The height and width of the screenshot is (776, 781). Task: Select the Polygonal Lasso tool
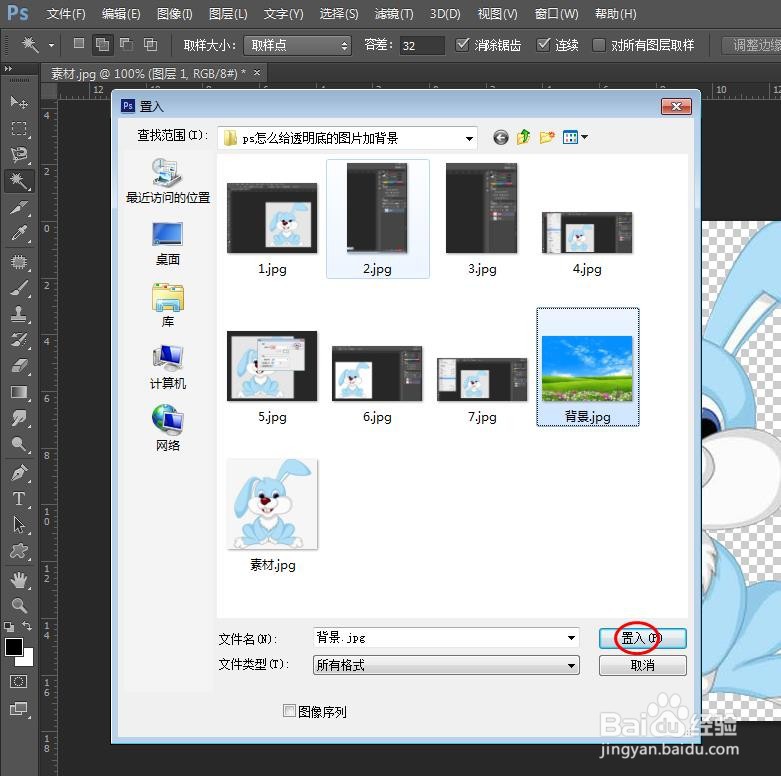(x=19, y=154)
